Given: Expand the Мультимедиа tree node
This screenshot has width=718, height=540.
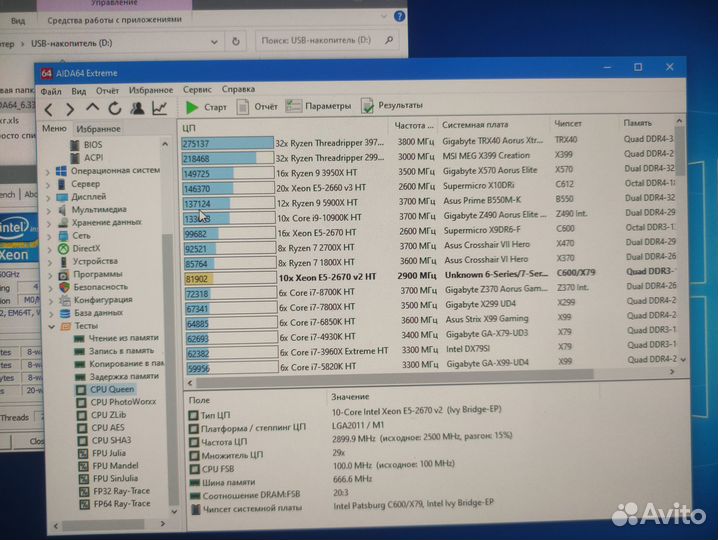Looking at the screenshot, I should [x=49, y=211].
